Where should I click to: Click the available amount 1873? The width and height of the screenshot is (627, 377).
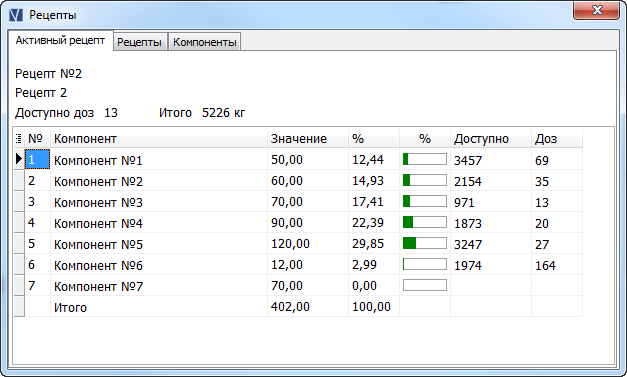coord(491,223)
